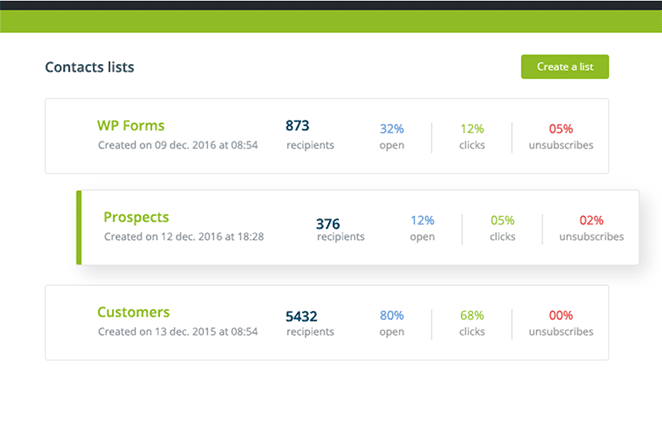The width and height of the screenshot is (662, 427).
Task: Select the 873 recipients count for WP Forms
Action: pyautogui.click(x=298, y=126)
